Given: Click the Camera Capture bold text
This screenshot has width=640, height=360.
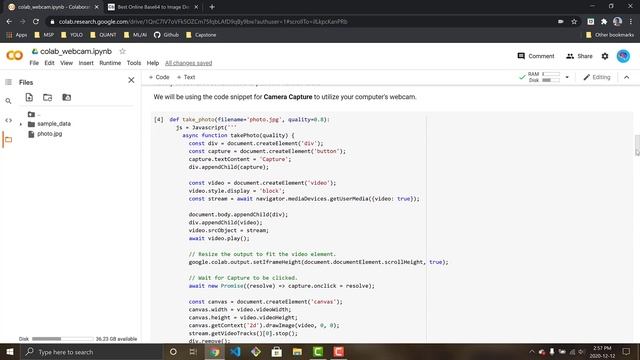Looking at the screenshot, I should coord(288,97).
